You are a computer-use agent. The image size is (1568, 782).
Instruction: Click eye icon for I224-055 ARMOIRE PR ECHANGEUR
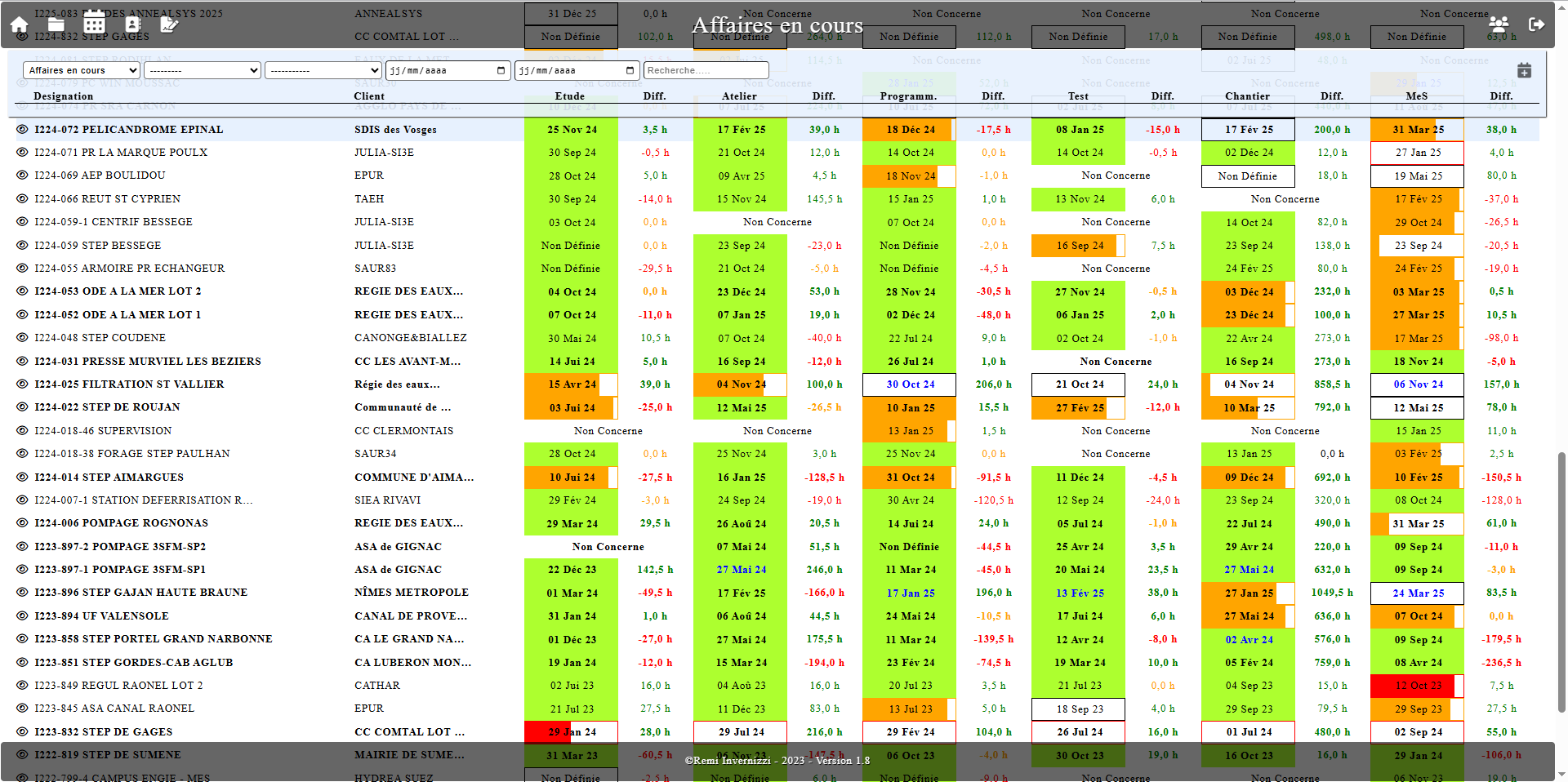pyautogui.click(x=22, y=268)
